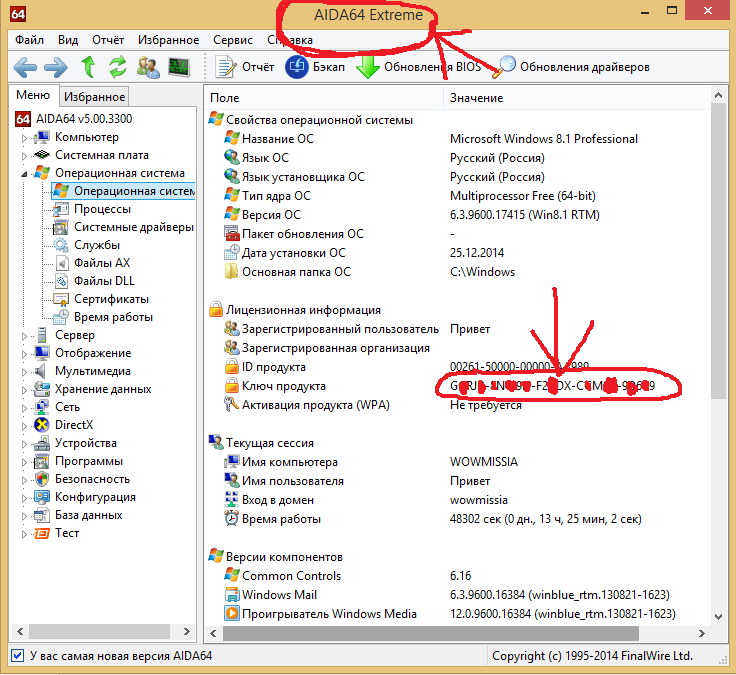Expand the Сервер tree node
This screenshot has width=736, height=675.
[x=24, y=336]
